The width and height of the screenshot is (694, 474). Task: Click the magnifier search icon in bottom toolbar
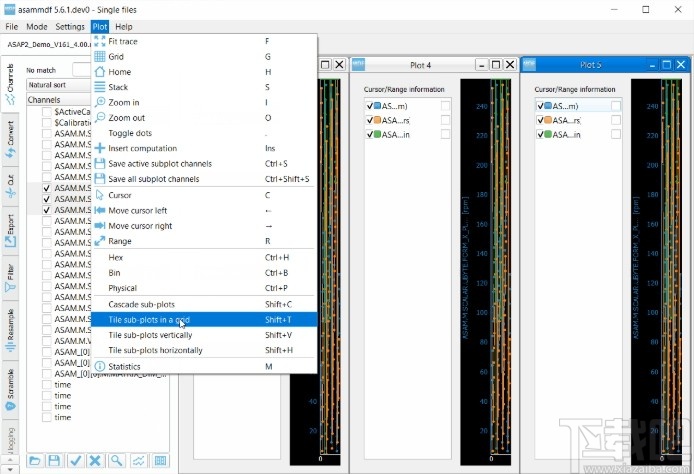(x=116, y=461)
